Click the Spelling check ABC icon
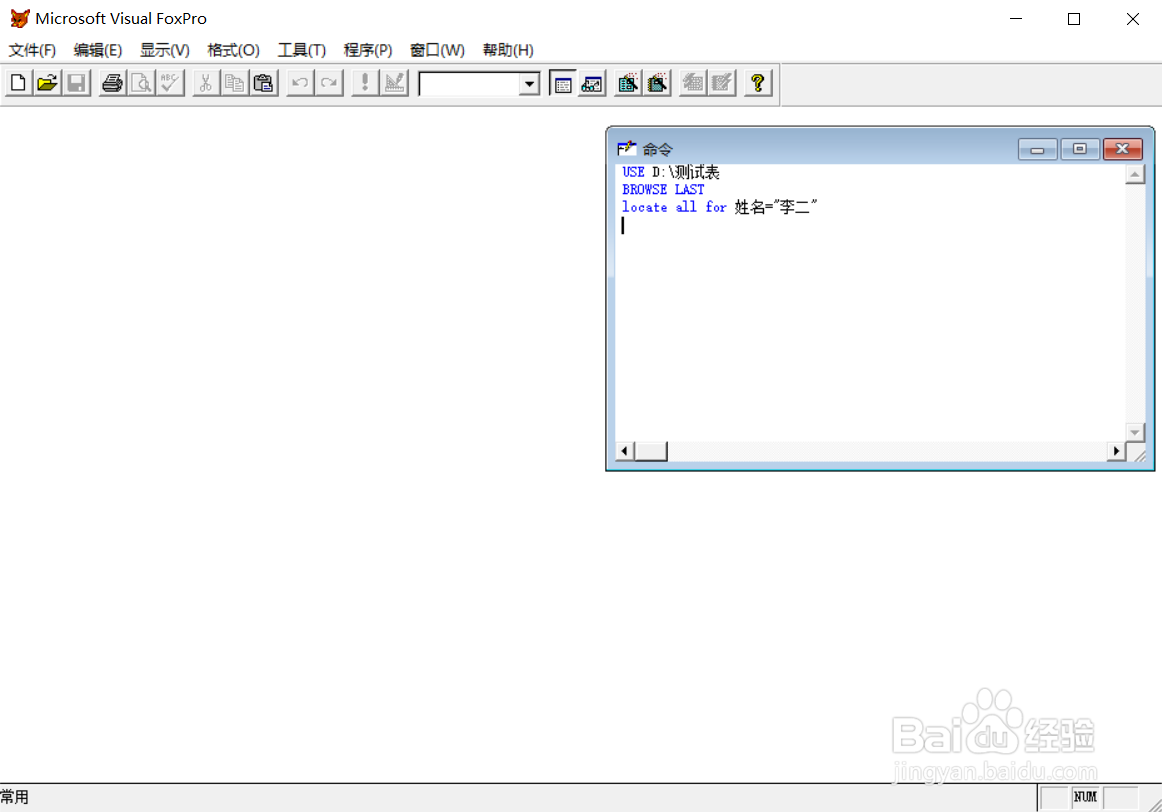This screenshot has height=812, width=1162. coord(170,83)
